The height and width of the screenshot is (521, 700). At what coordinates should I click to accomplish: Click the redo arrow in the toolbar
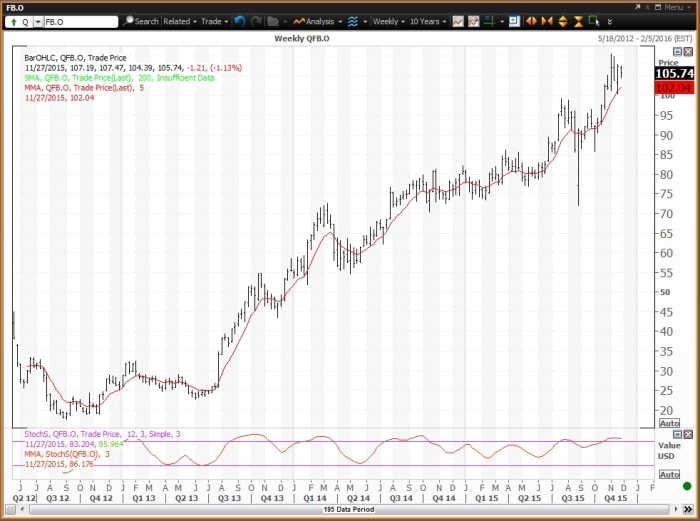(257, 21)
